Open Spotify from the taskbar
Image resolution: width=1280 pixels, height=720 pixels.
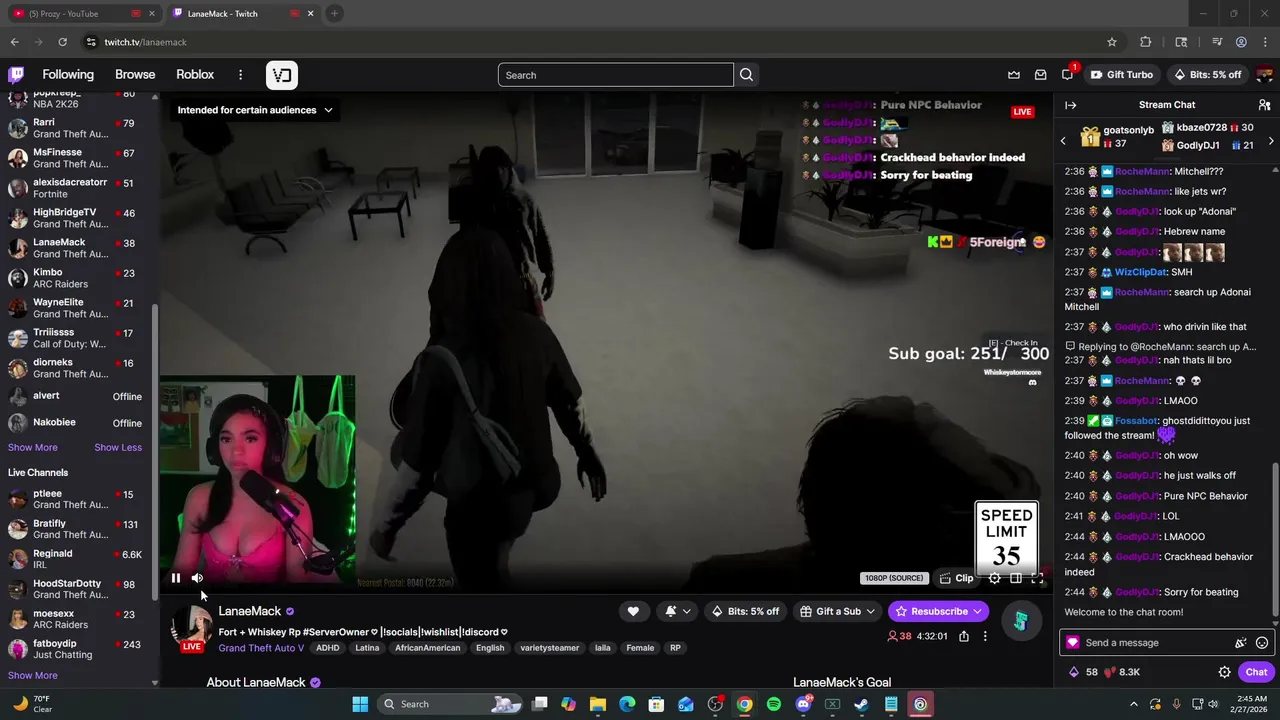click(x=774, y=704)
